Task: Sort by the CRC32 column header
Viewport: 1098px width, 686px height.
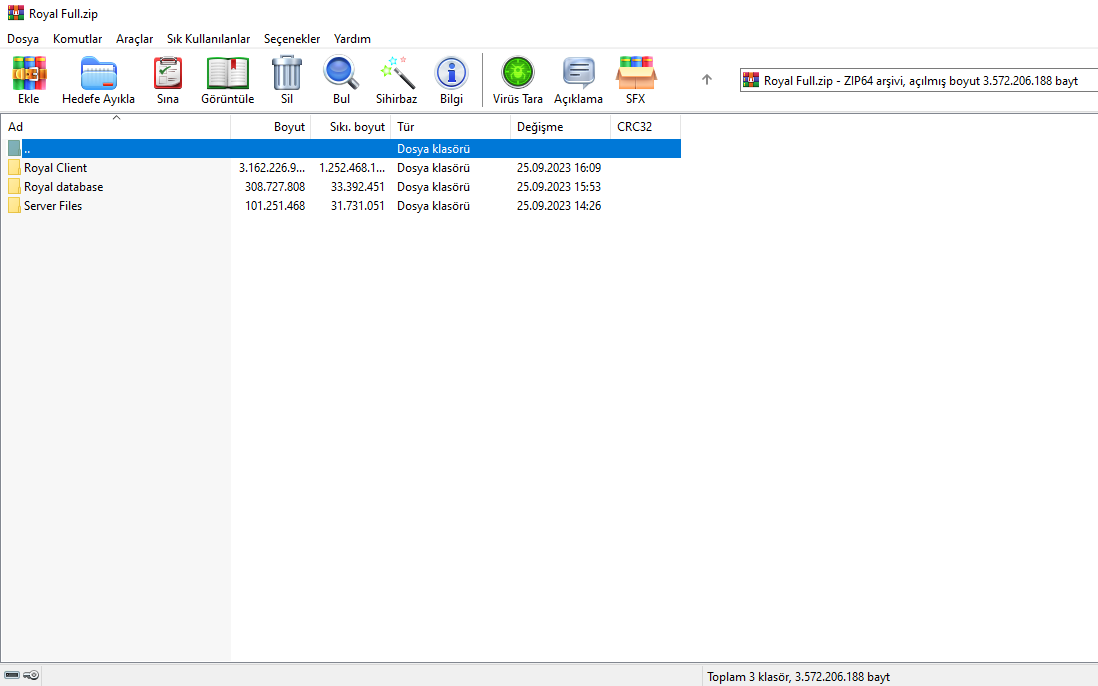Action: (646, 127)
